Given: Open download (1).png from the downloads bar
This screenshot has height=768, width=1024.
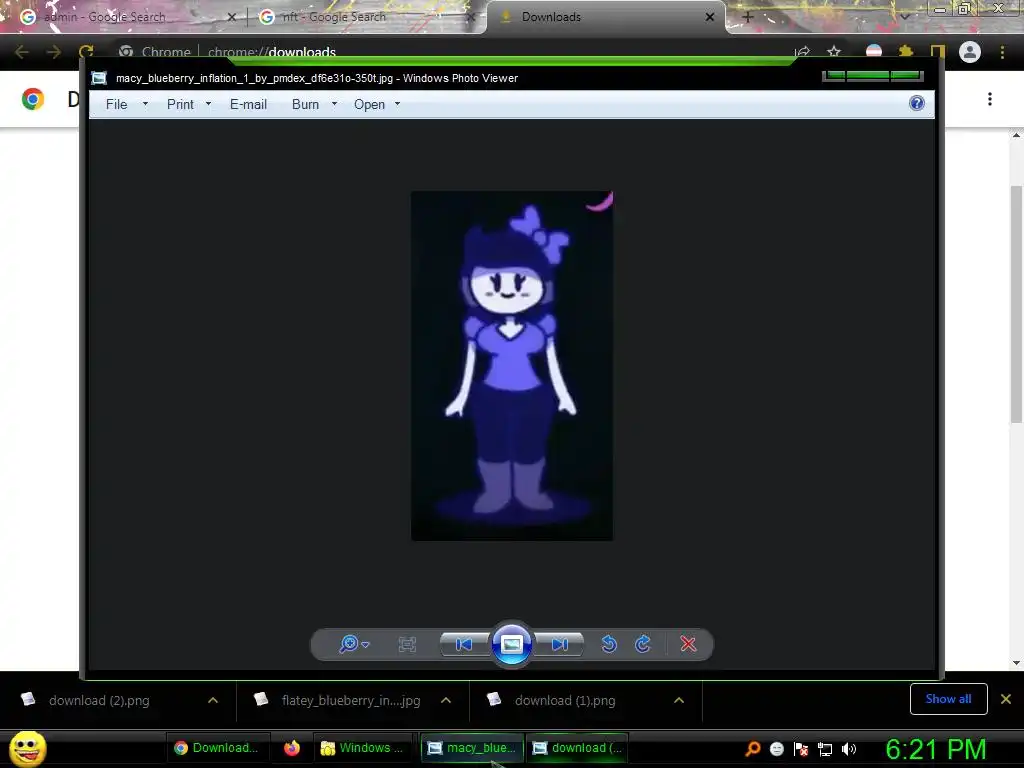Looking at the screenshot, I should pyautogui.click(x=565, y=700).
